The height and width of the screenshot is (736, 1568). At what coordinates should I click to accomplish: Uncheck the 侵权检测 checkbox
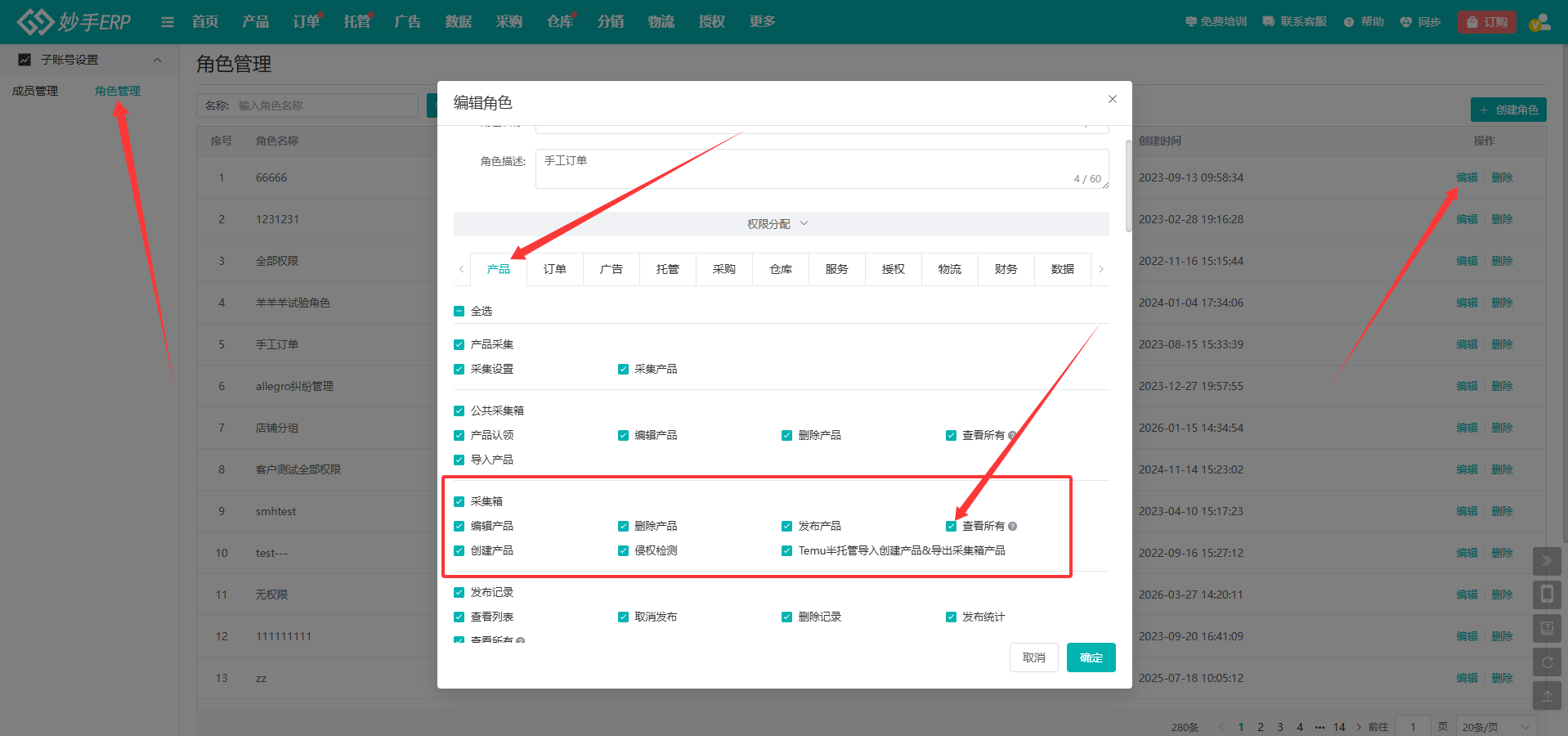click(x=623, y=550)
